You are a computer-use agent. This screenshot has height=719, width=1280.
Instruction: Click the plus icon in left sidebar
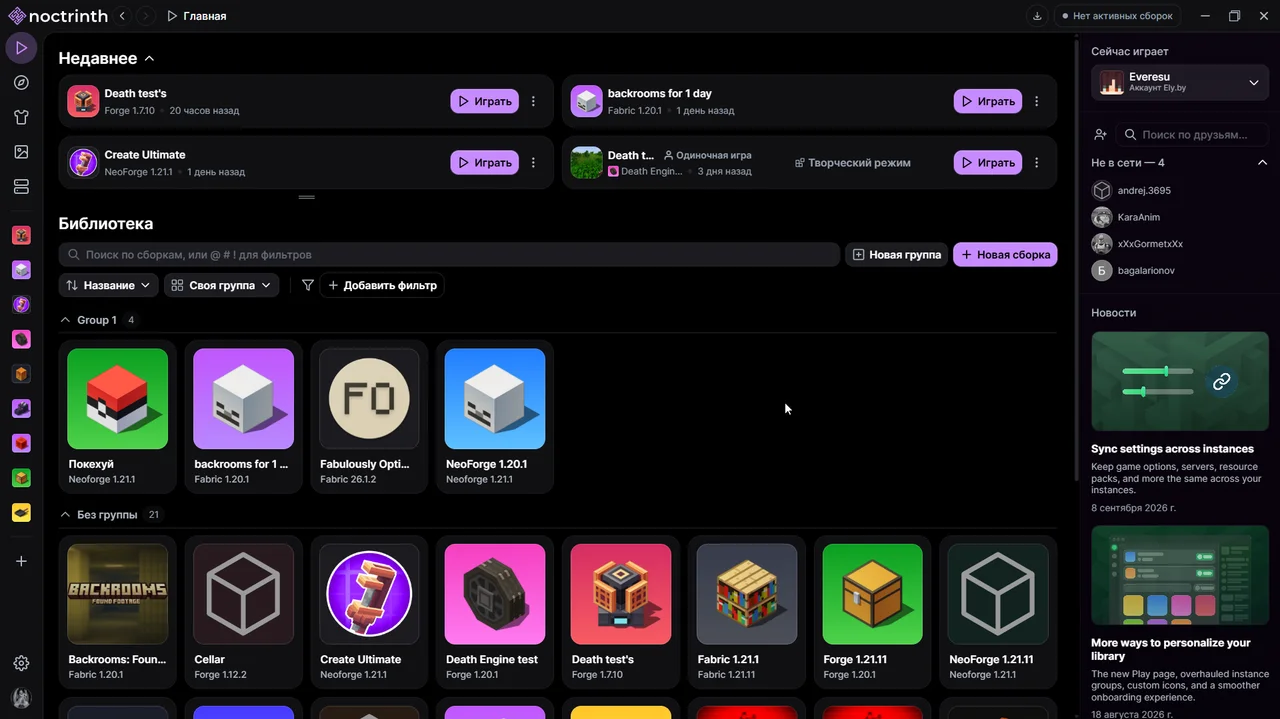click(21, 561)
